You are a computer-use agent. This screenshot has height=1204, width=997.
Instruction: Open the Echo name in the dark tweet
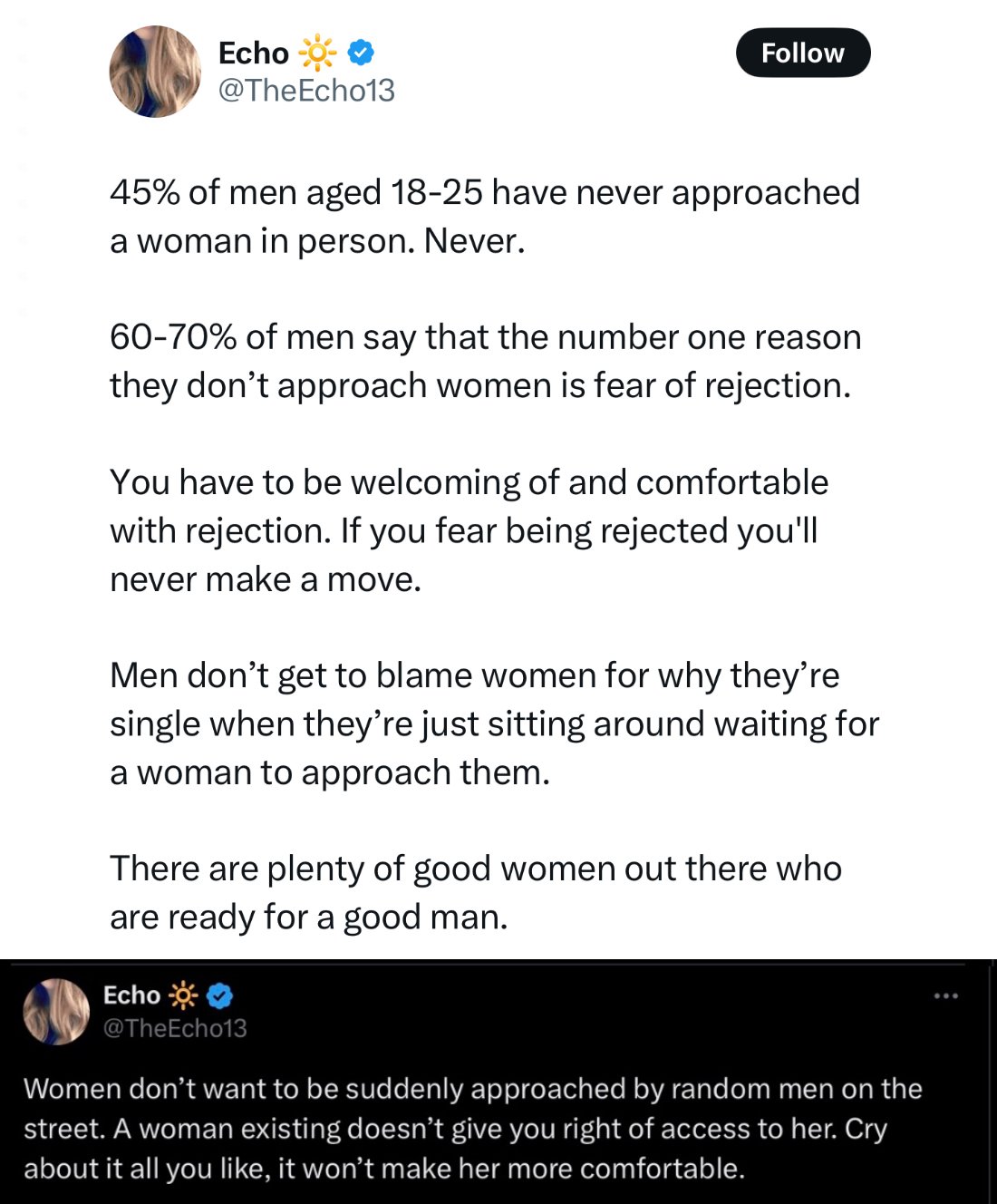click(x=131, y=995)
